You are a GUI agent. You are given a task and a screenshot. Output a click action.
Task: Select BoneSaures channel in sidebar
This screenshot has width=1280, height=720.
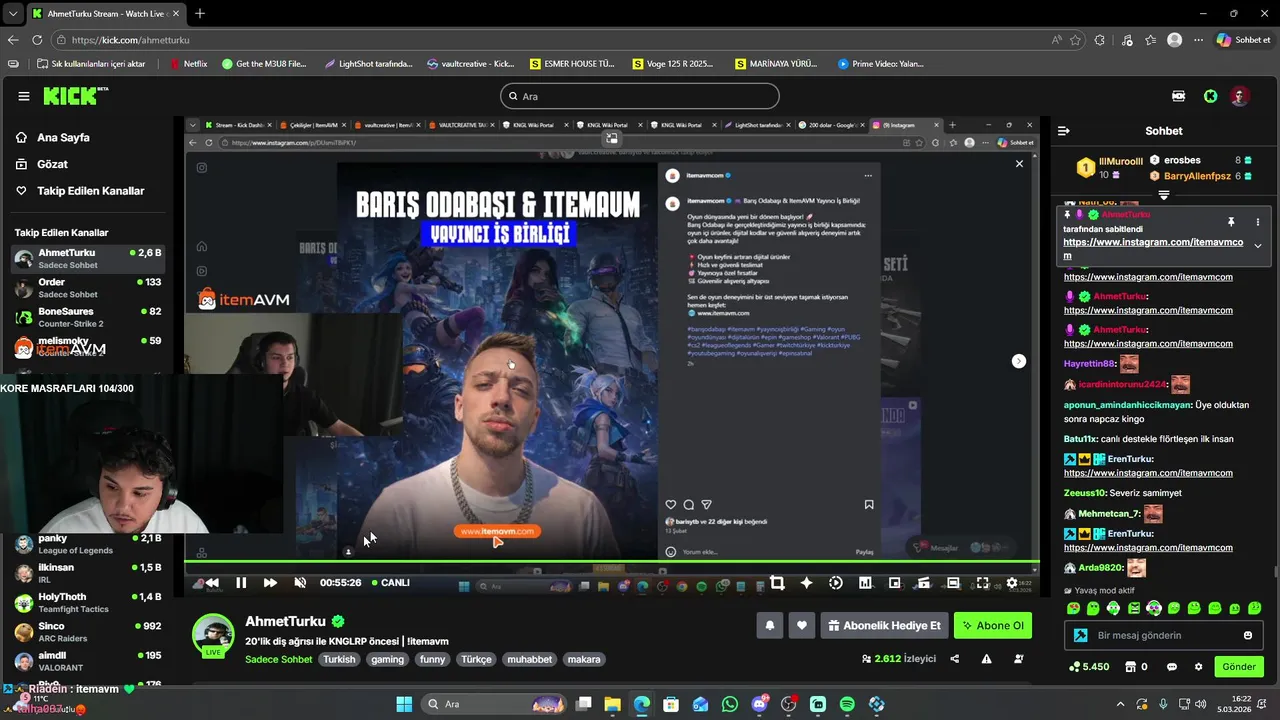pos(87,317)
